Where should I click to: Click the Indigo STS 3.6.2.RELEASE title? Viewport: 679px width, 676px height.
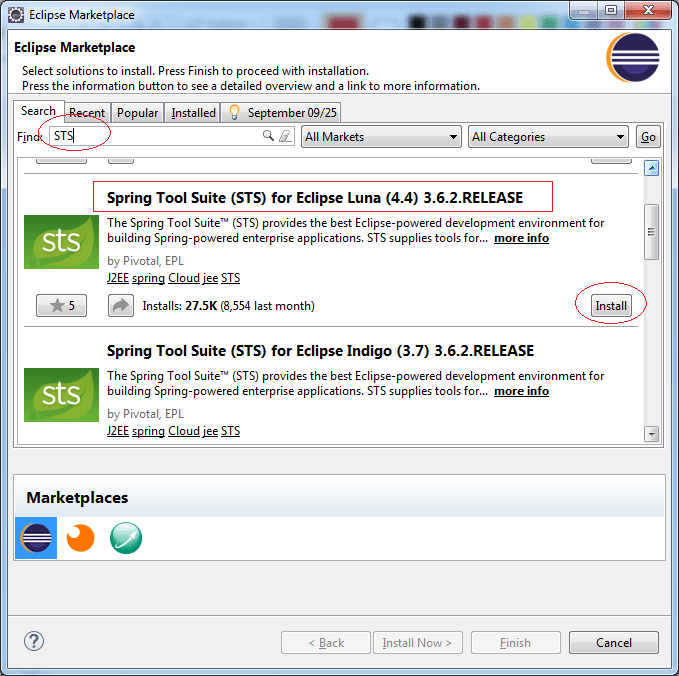pos(320,350)
